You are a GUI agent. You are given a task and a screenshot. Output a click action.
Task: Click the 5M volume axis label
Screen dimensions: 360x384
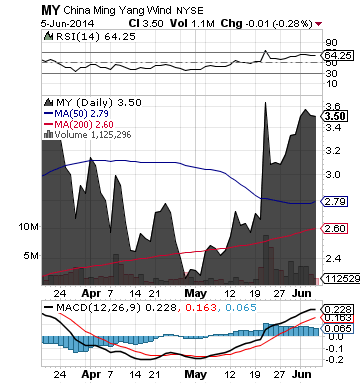31,256
